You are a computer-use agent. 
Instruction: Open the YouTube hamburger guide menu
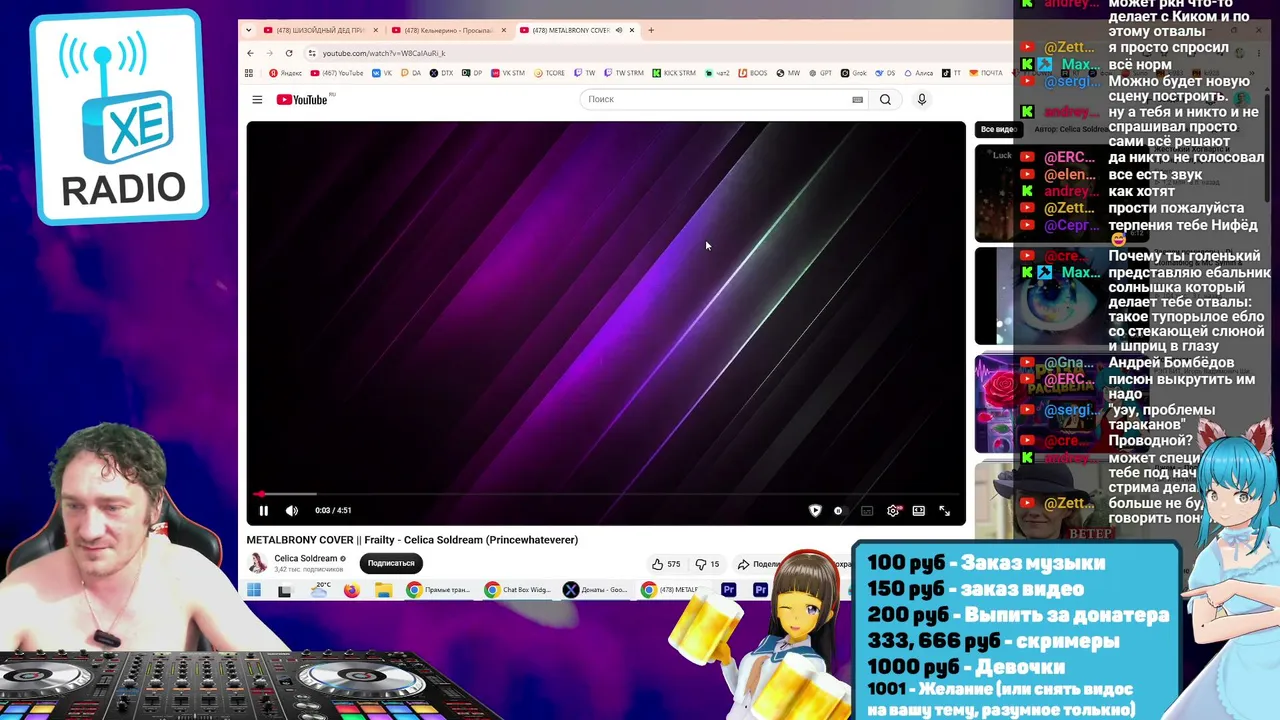tap(257, 99)
